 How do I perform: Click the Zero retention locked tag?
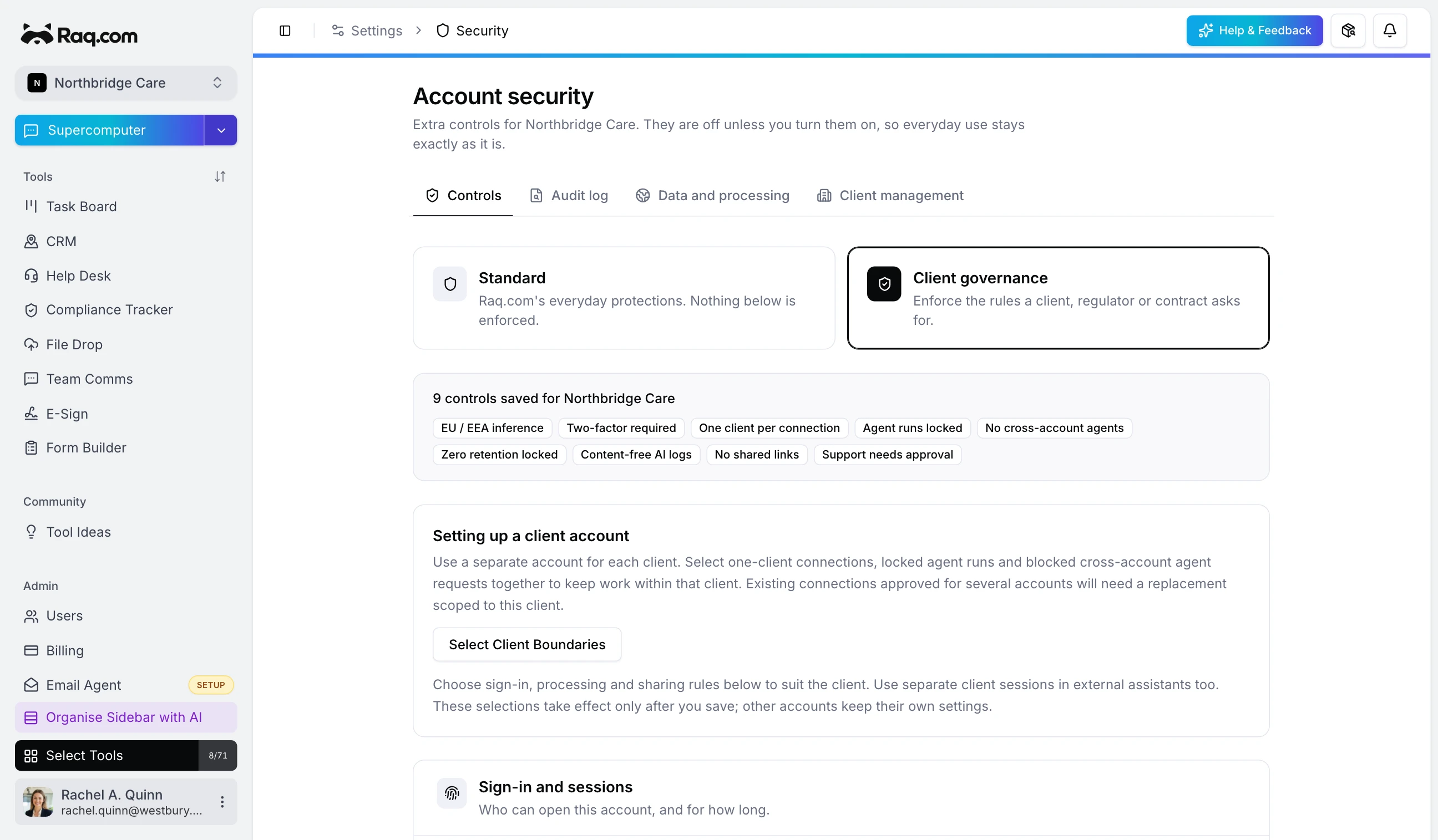[x=499, y=455]
